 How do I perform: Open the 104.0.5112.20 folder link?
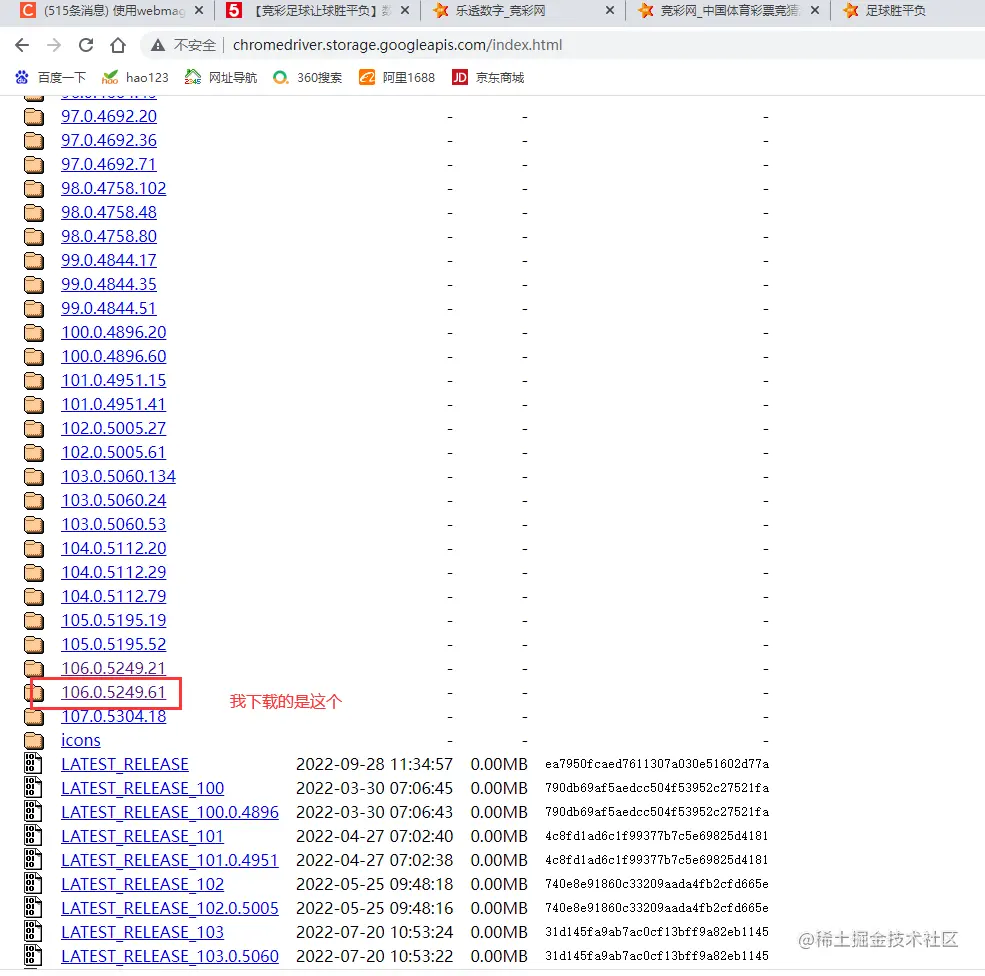point(114,548)
